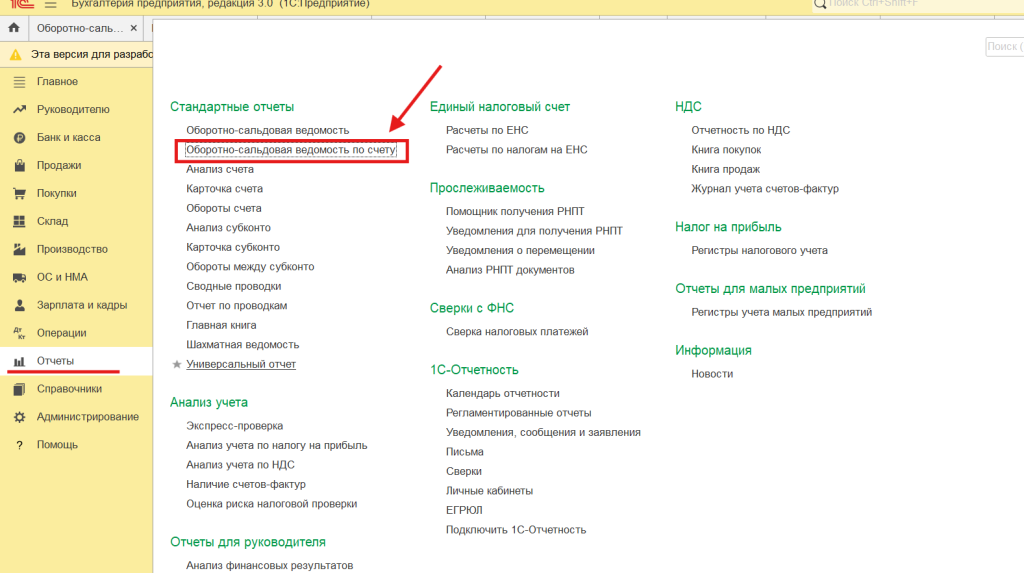The image size is (1024, 573).
Task: Click the global search field in title bar
Action: click(x=918, y=4)
